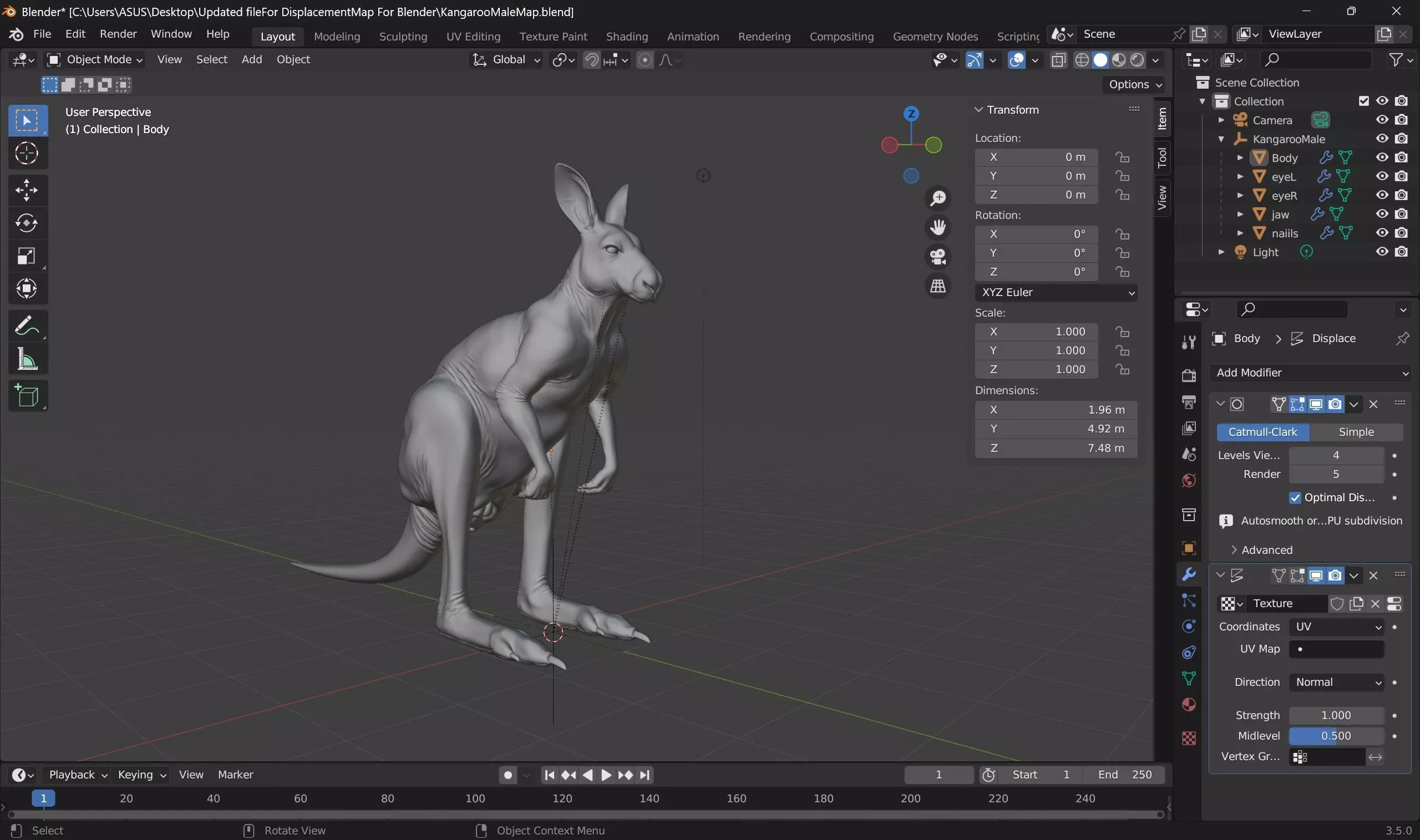Activate the Select Box tool
The height and width of the screenshot is (840, 1420).
pyautogui.click(x=27, y=120)
